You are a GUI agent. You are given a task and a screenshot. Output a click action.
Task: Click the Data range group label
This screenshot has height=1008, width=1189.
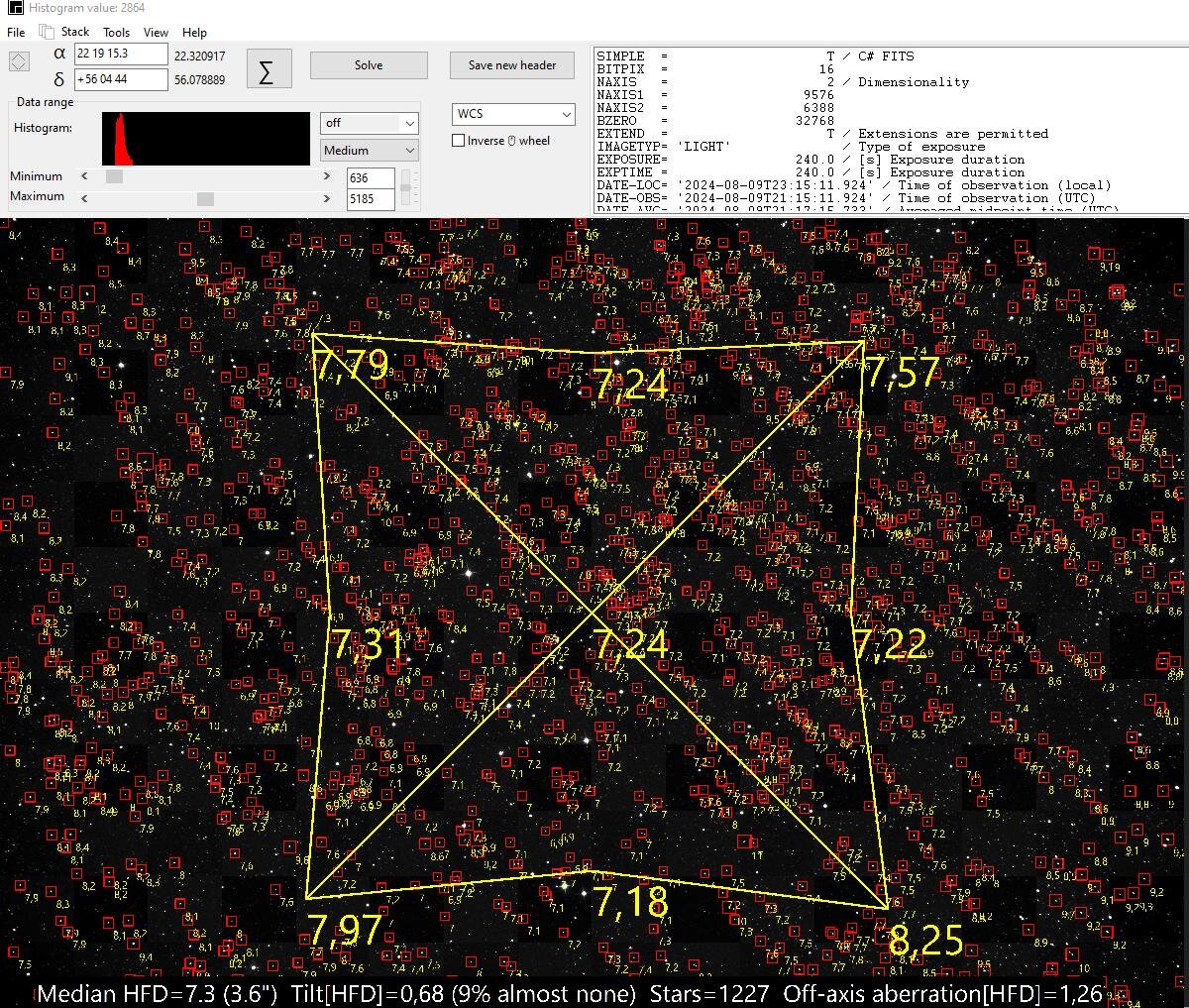tap(46, 102)
